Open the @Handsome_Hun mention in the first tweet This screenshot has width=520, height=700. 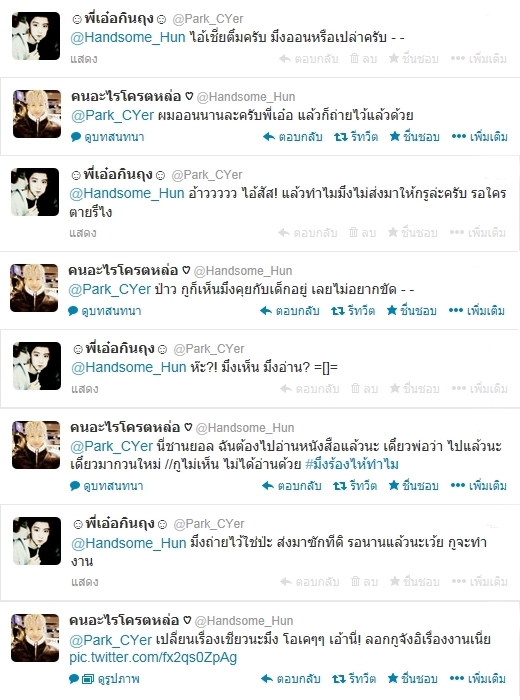[128, 37]
